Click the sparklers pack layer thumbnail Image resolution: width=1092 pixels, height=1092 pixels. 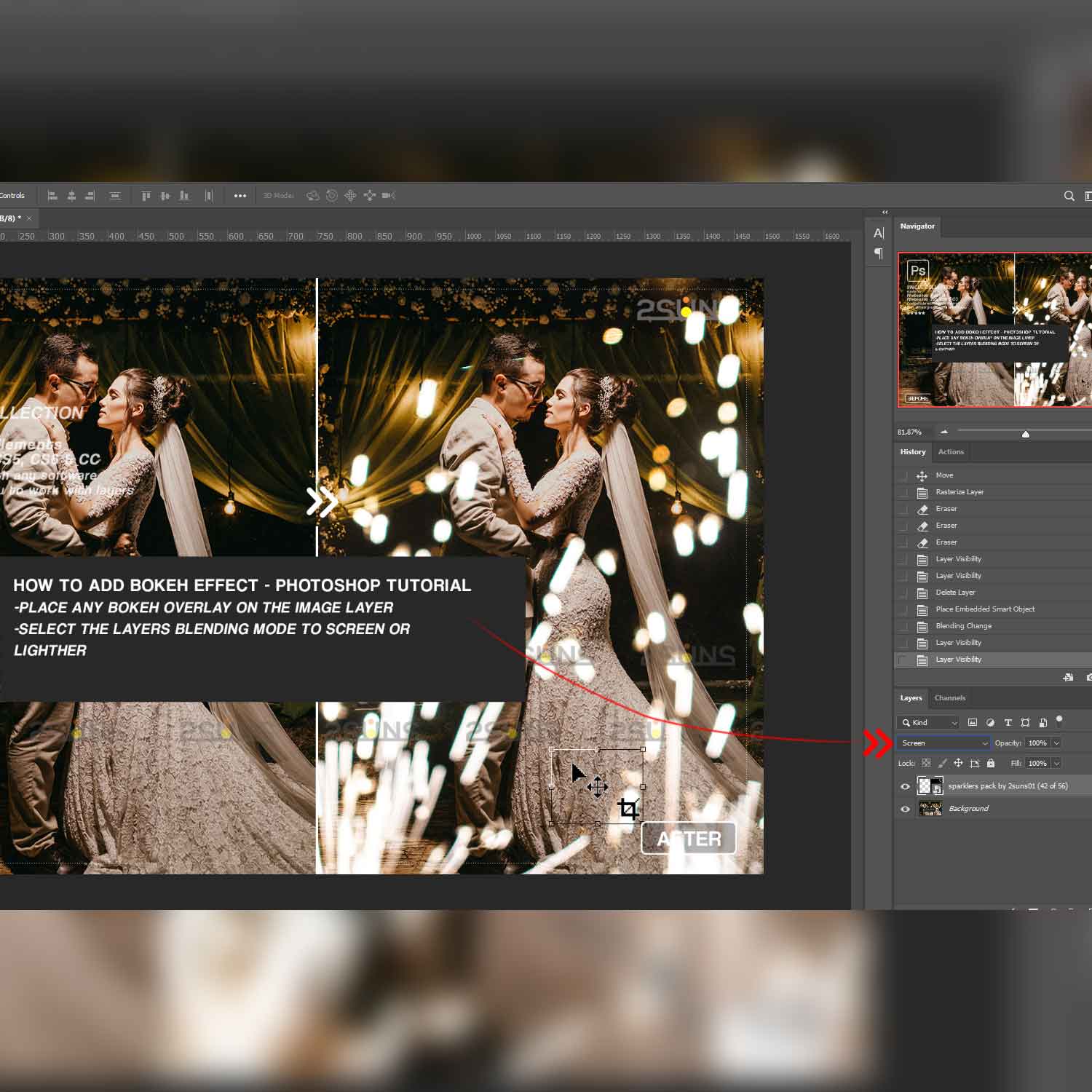[x=930, y=786]
